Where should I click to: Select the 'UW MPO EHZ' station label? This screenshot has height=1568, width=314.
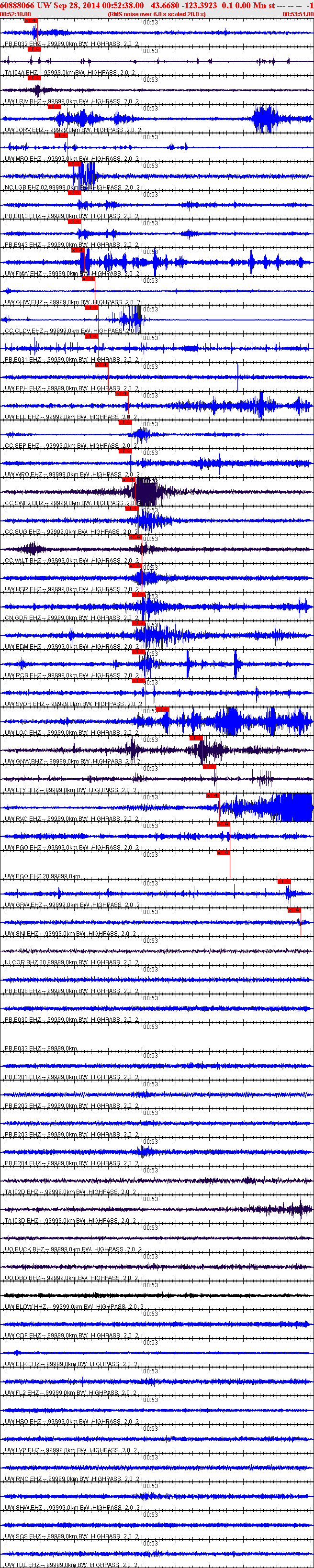point(24,159)
